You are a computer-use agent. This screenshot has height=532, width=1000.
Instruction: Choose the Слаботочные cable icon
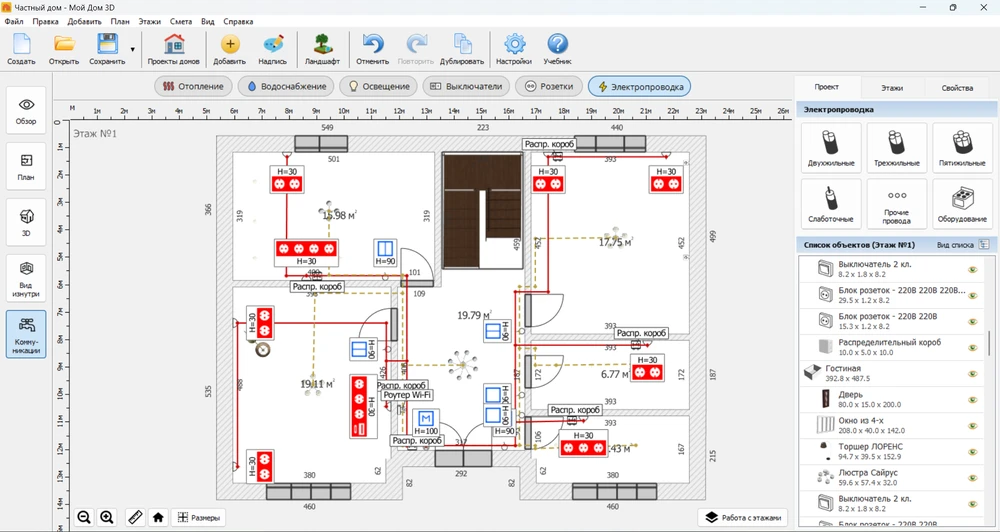[x=831, y=202]
